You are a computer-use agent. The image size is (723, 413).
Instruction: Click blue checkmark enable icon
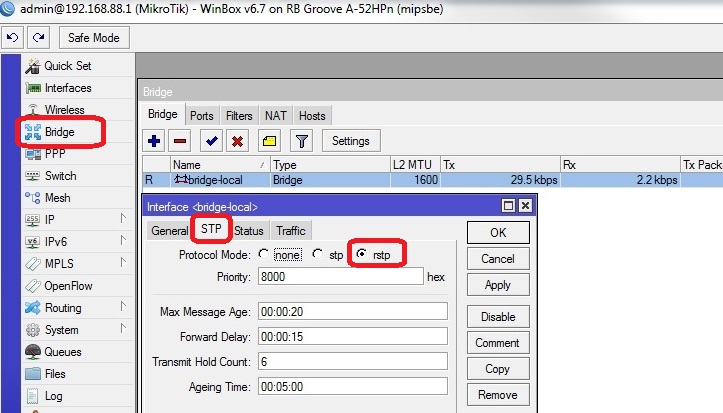coord(212,141)
